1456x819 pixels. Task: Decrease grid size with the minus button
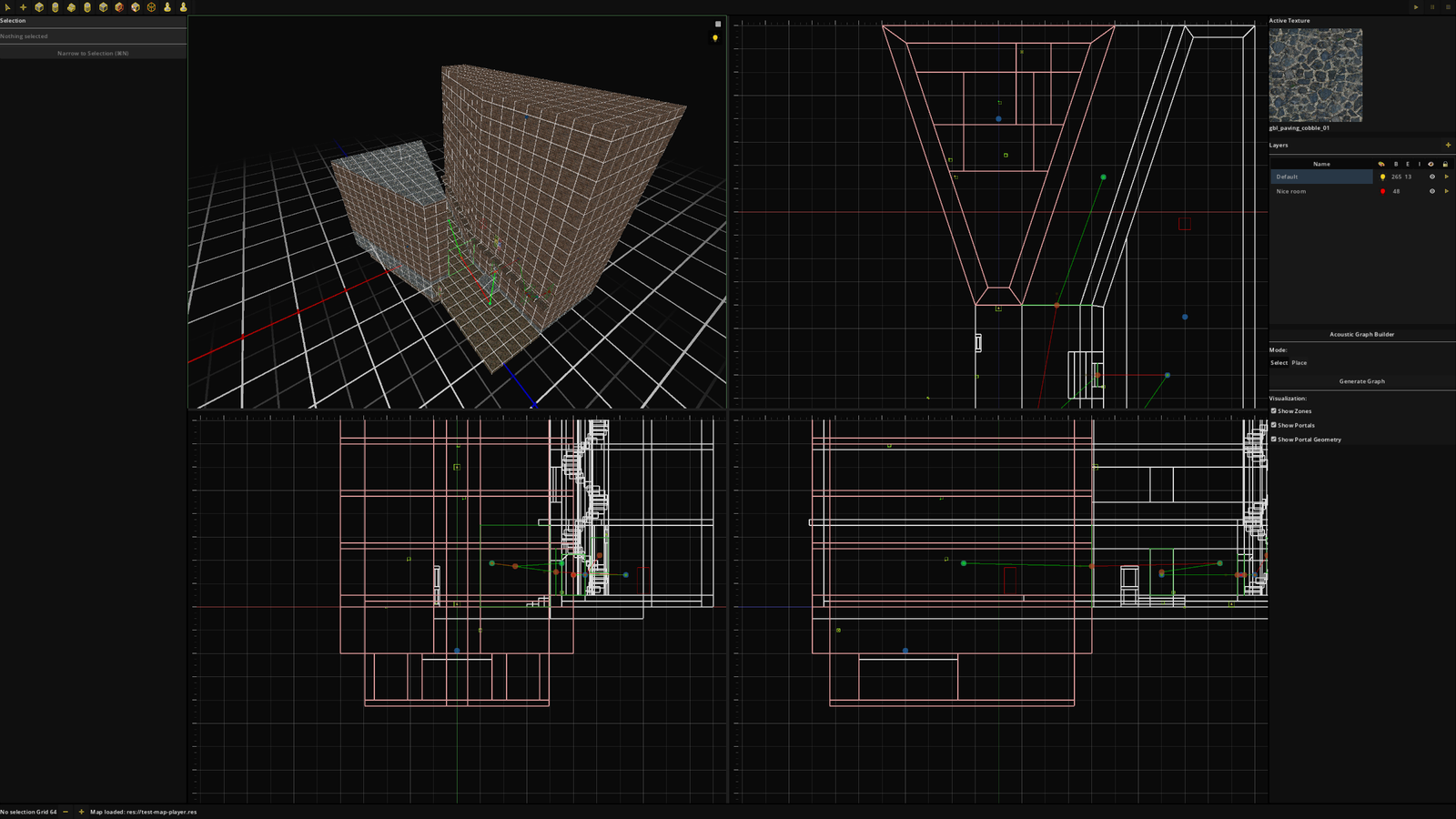[66, 812]
